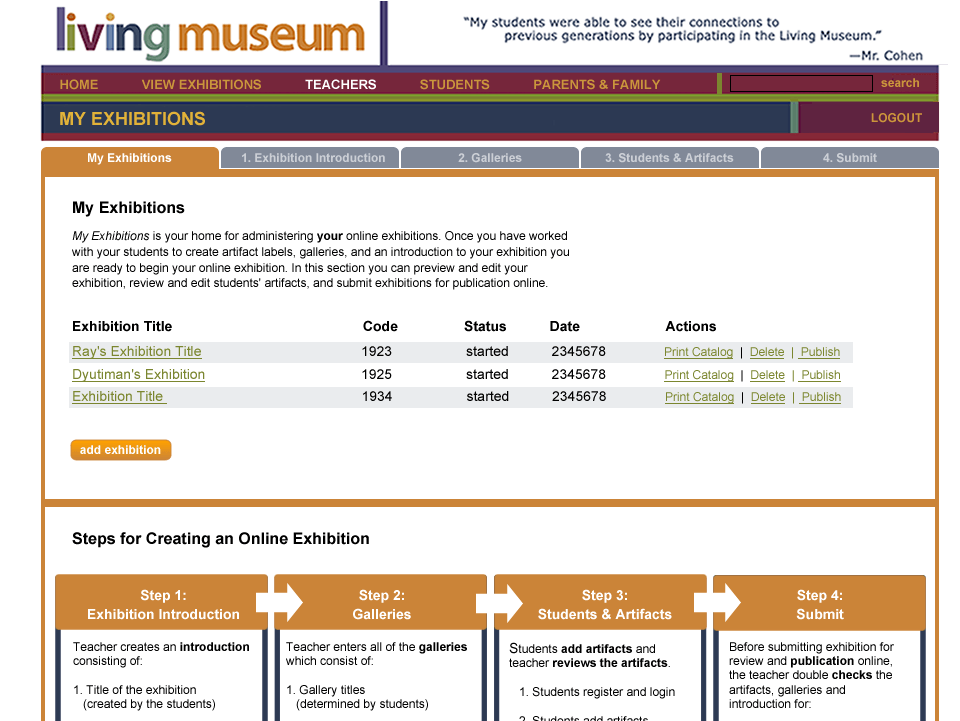This screenshot has height=721, width=960.
Task: Click the Step 4: Submit header
Action: click(820, 603)
